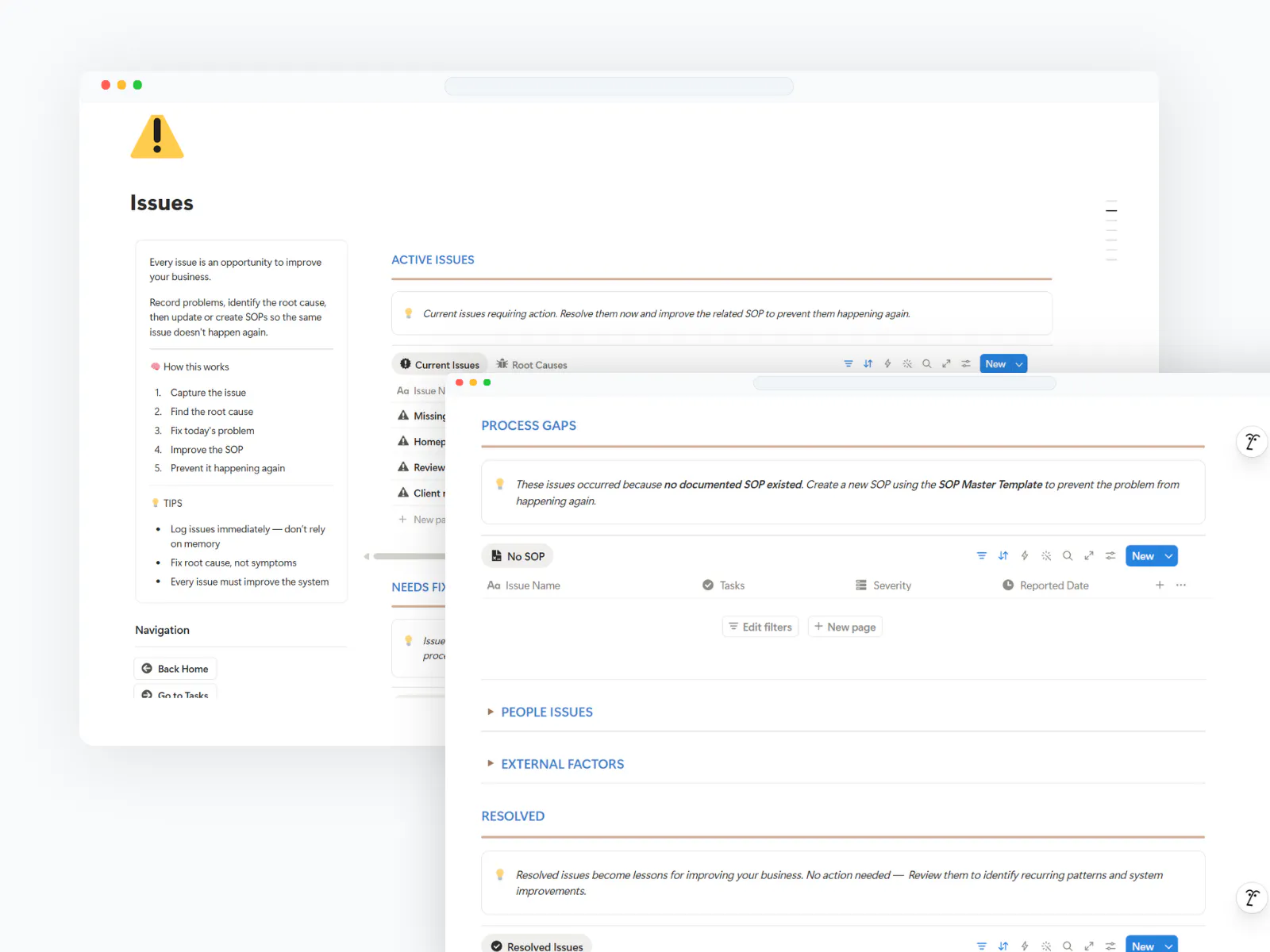Click the Tasks column header
Viewport: 1270px width, 952px height.
click(x=724, y=585)
